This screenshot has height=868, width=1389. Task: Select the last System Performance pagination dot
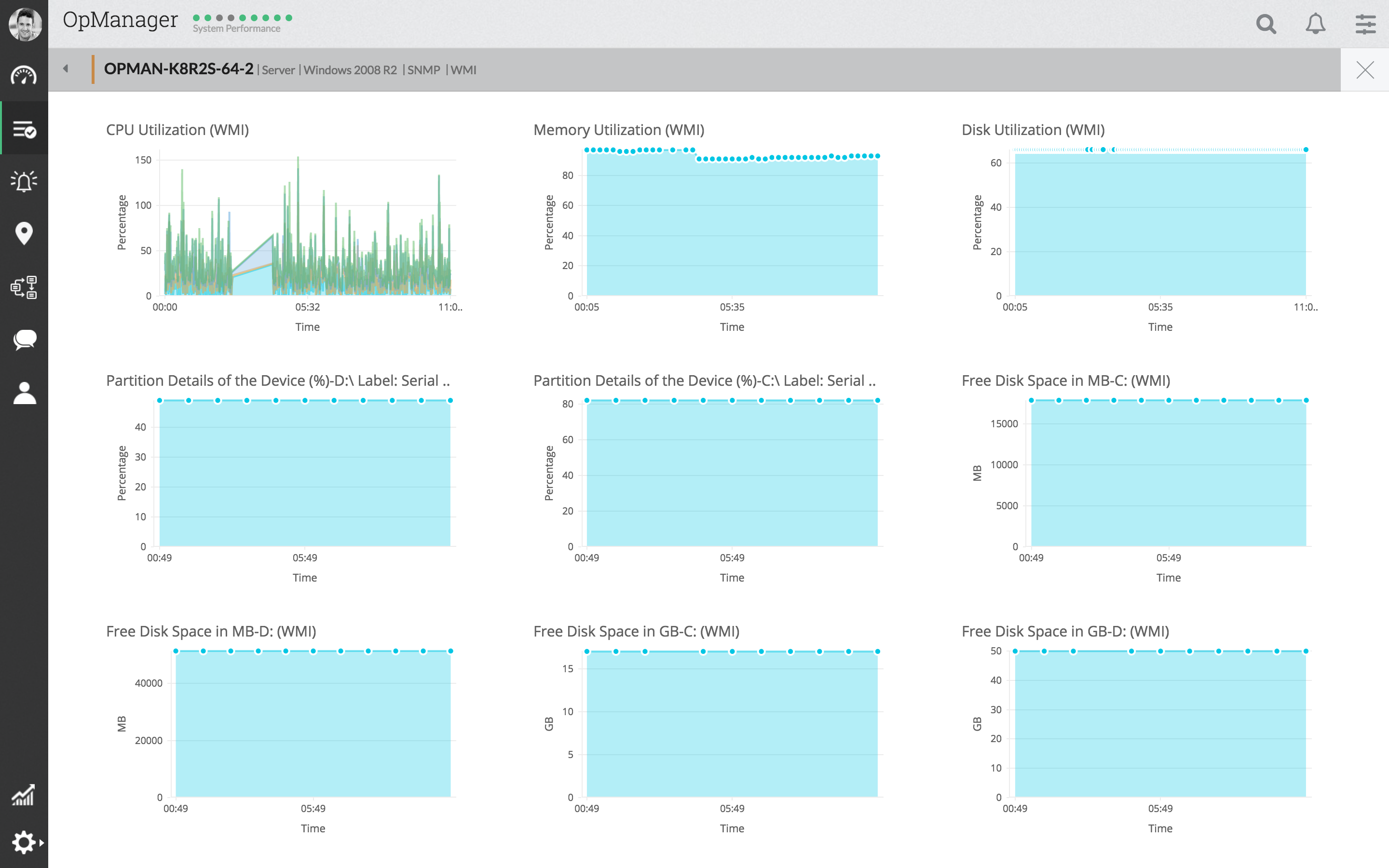pos(289,18)
